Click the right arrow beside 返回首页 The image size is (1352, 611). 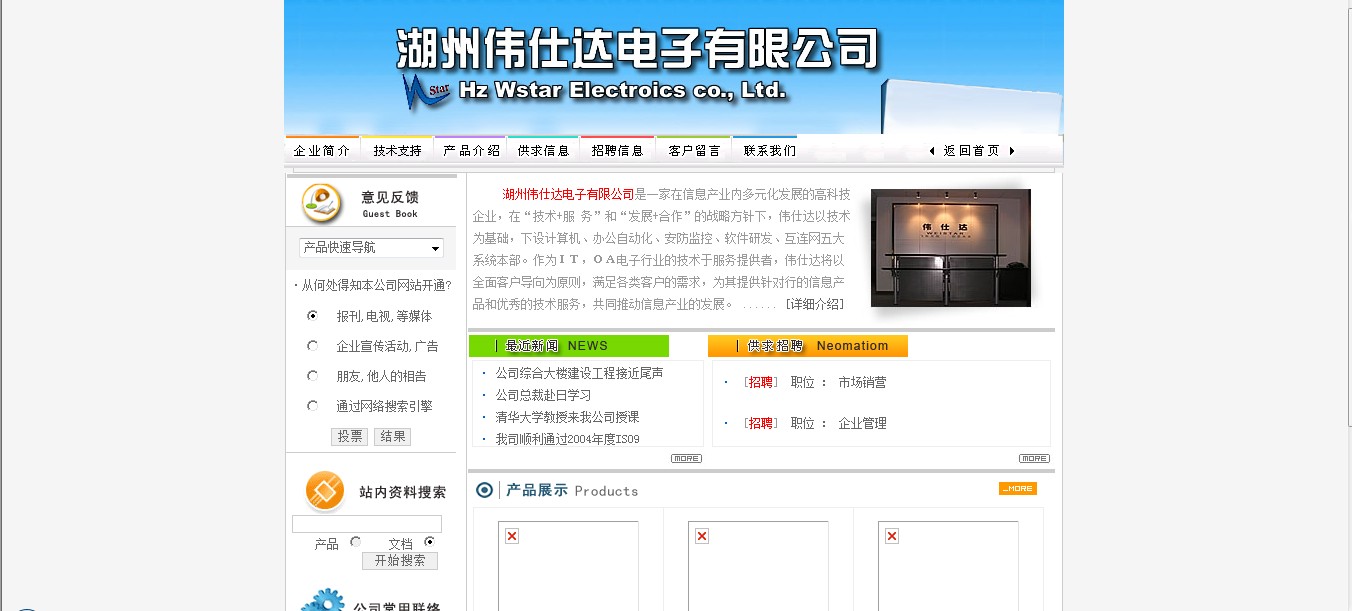[x=1012, y=151]
